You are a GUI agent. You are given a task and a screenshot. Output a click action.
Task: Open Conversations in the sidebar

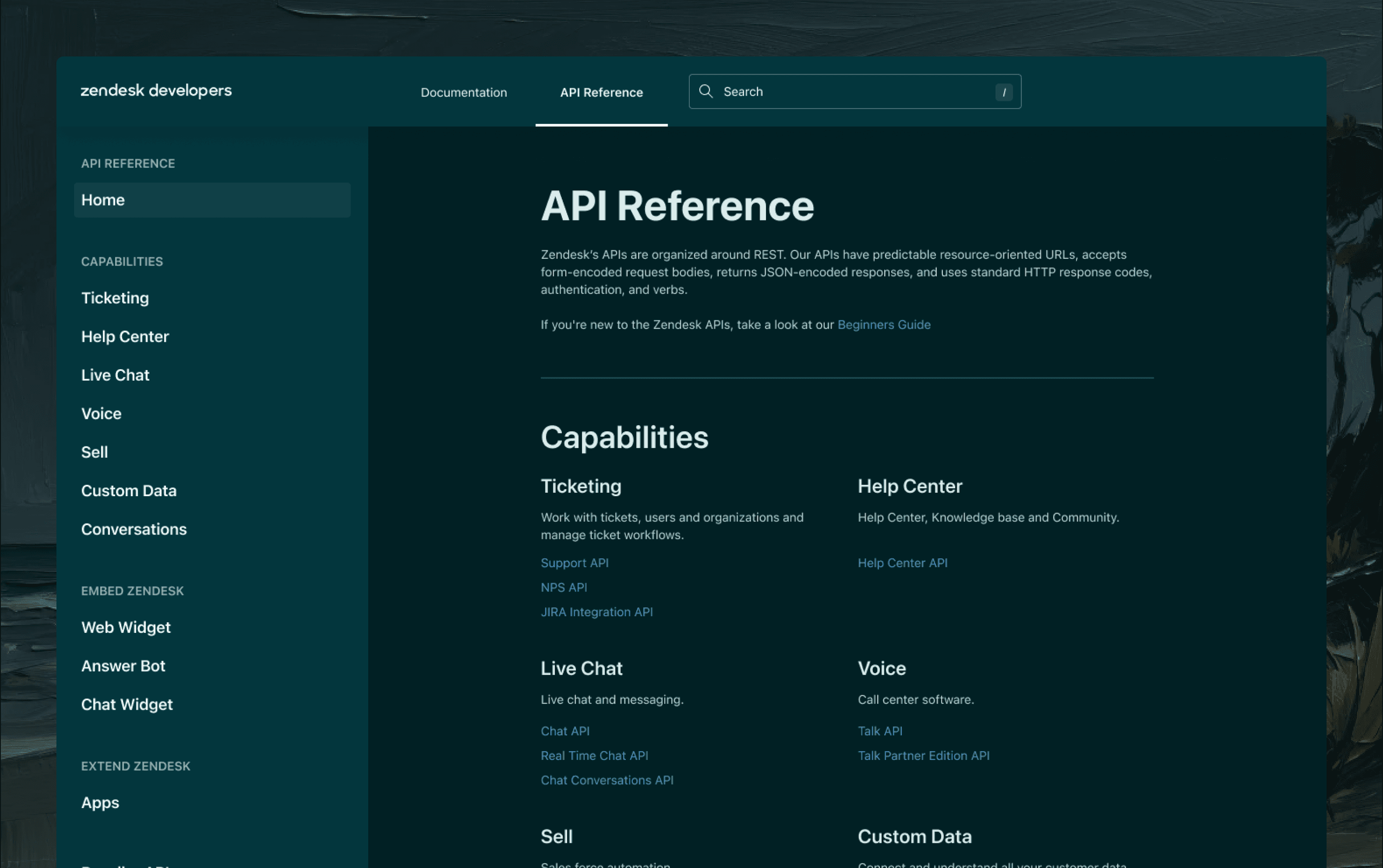click(x=134, y=529)
